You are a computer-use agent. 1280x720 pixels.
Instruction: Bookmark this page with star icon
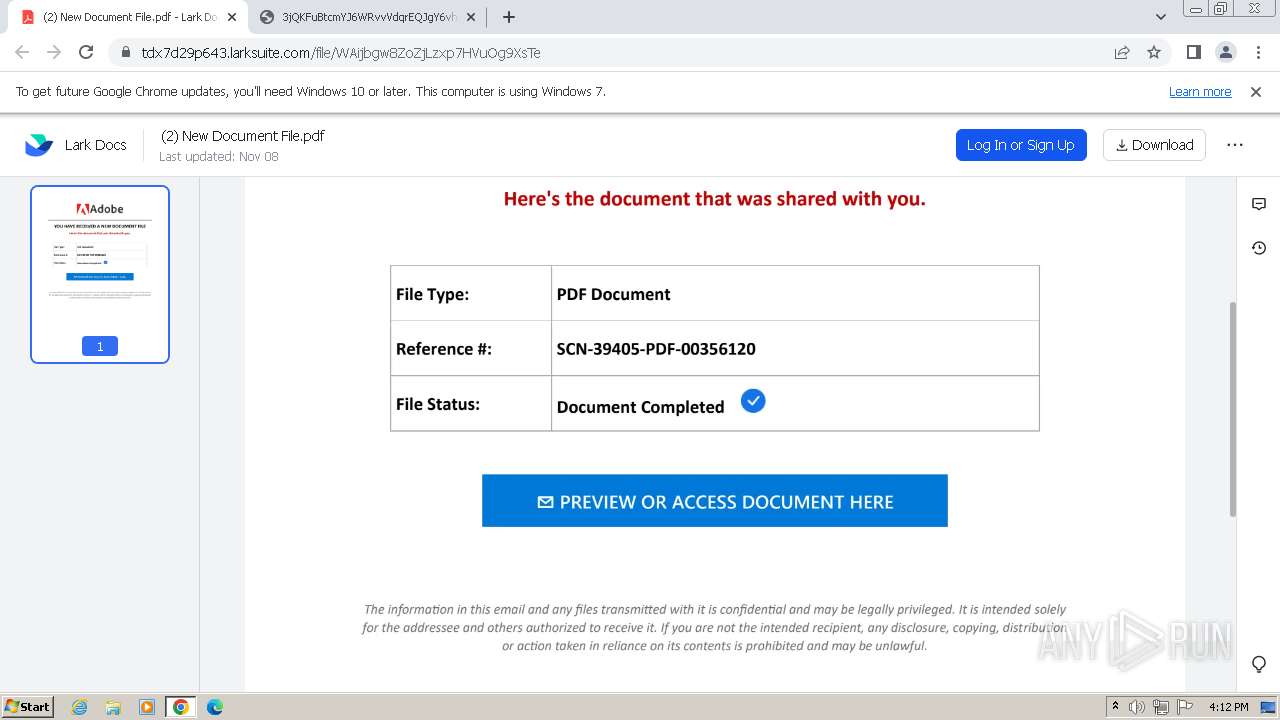pos(1154,52)
